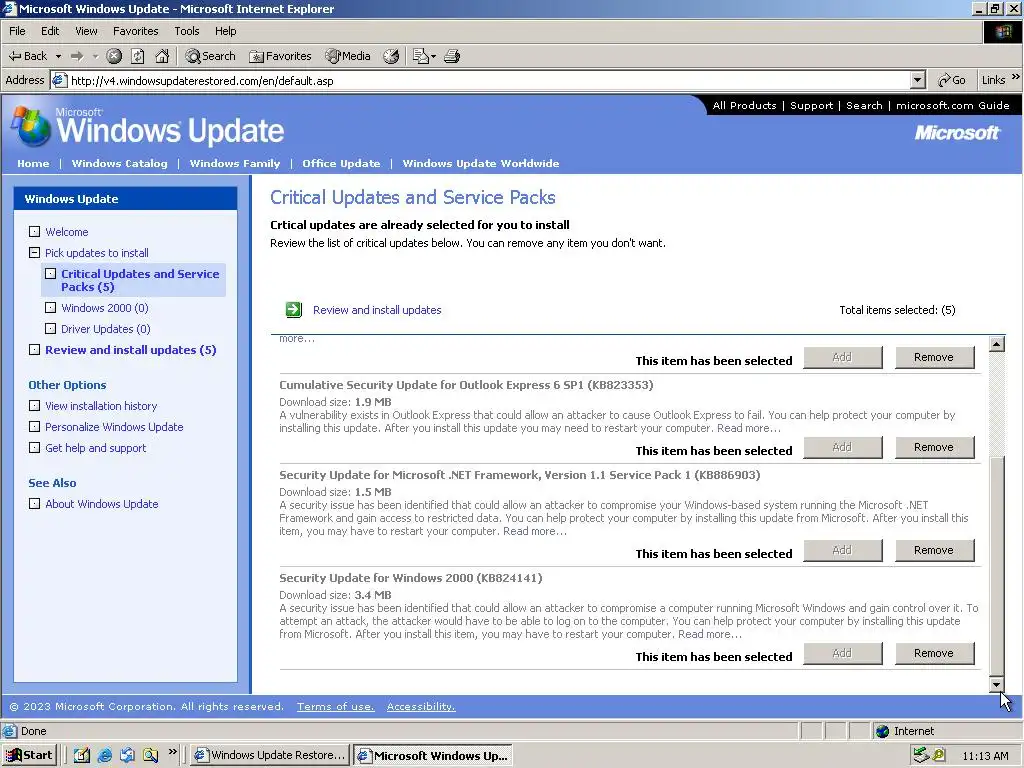Switch to Windows Update Restore taskbar window

pos(270,755)
